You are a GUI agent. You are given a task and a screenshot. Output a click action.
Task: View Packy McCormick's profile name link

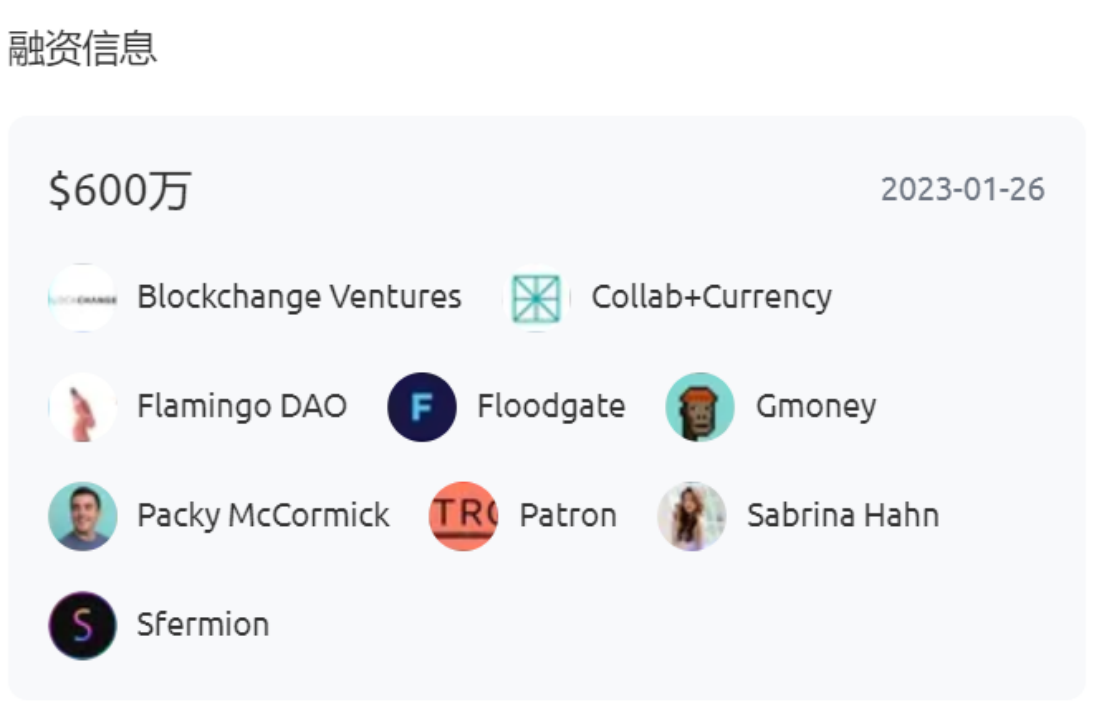tap(263, 515)
